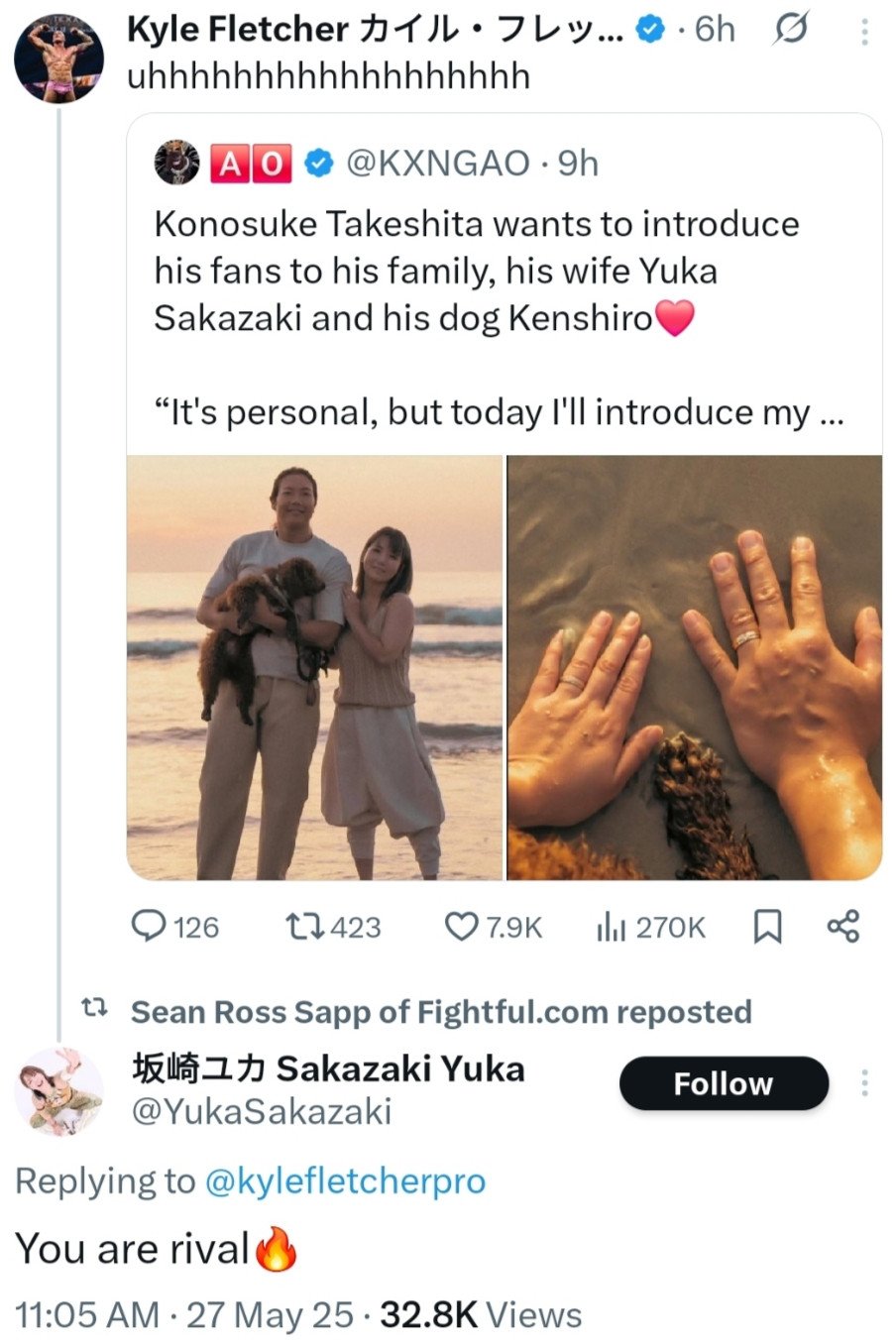Open more options on Sakazaki Yuka's reply
Screen dimensions: 896x1344
pos(864,1083)
